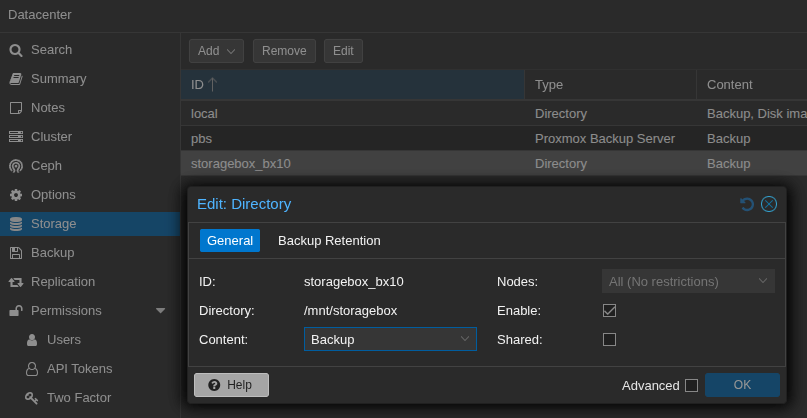Toggle the Advanced checkbox
Screen dimensions: 807x418
[691, 385]
